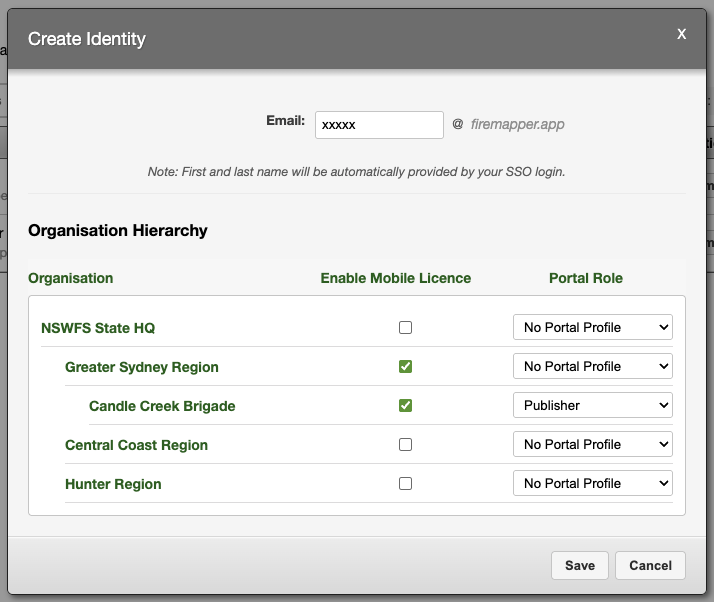Uncheck Candle Creek Brigade mobile licence
This screenshot has width=714, height=602.
click(x=405, y=405)
